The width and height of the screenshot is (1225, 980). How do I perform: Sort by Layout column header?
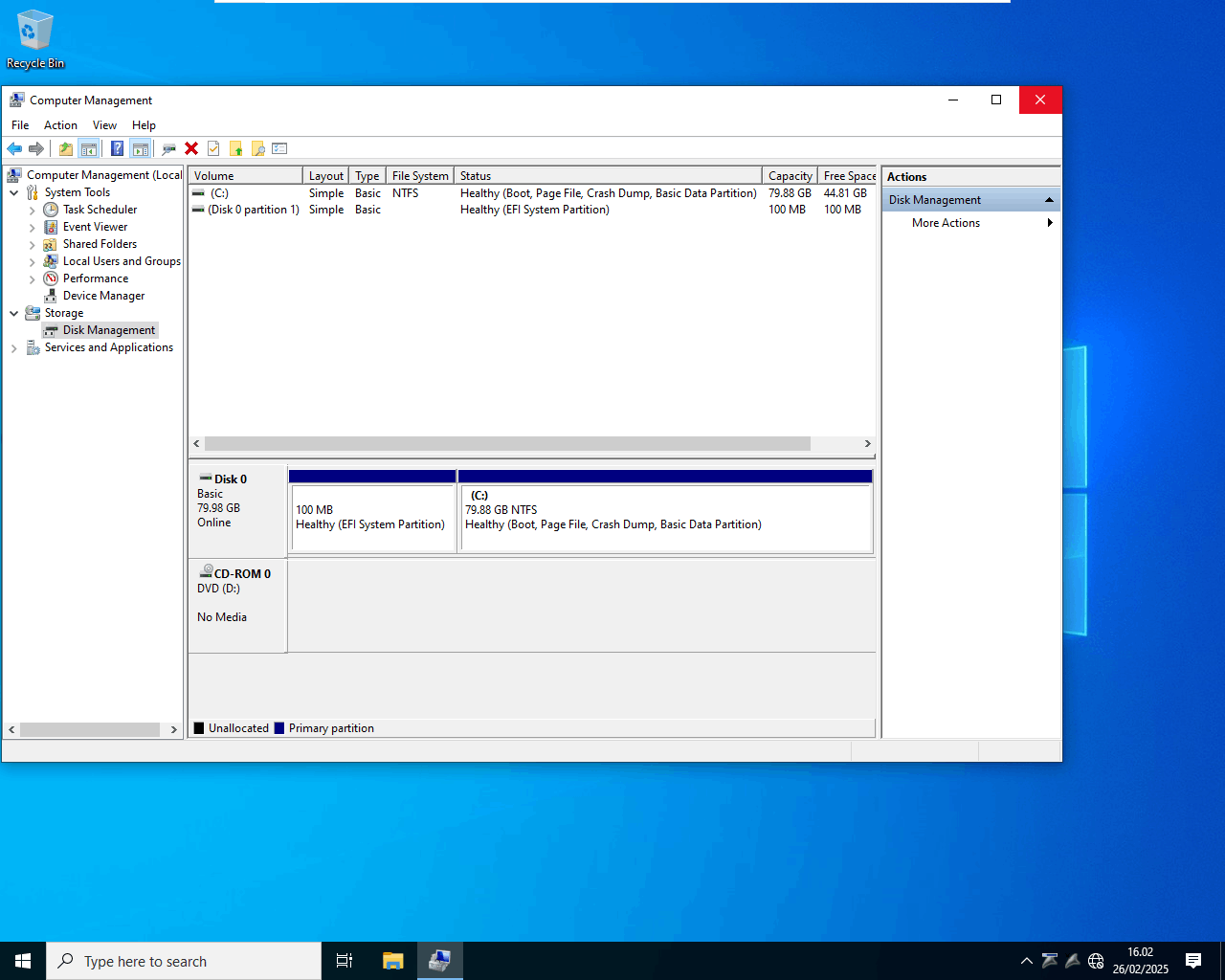point(326,176)
